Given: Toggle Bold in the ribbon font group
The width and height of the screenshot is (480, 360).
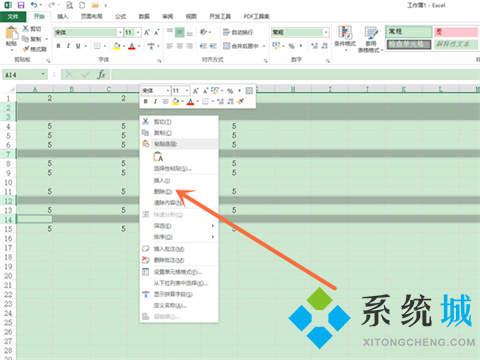Looking at the screenshot, I should 59,46.
